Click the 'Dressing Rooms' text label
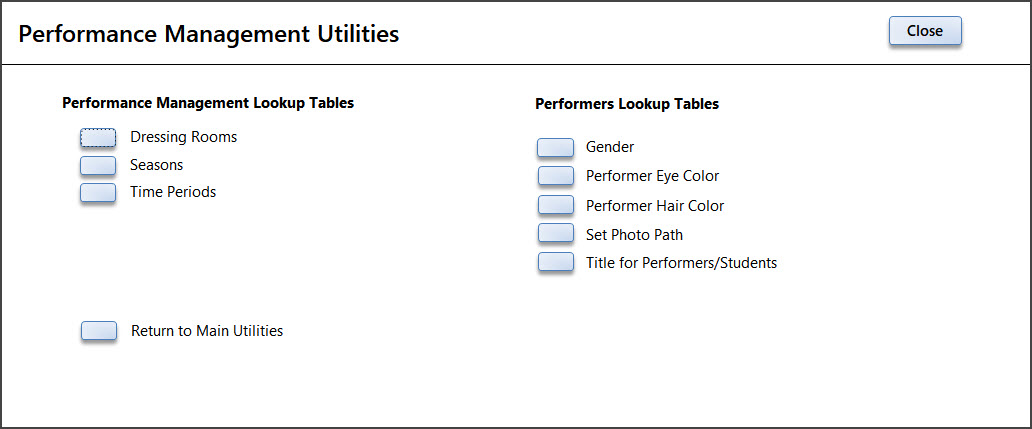1032x429 pixels. (x=184, y=137)
